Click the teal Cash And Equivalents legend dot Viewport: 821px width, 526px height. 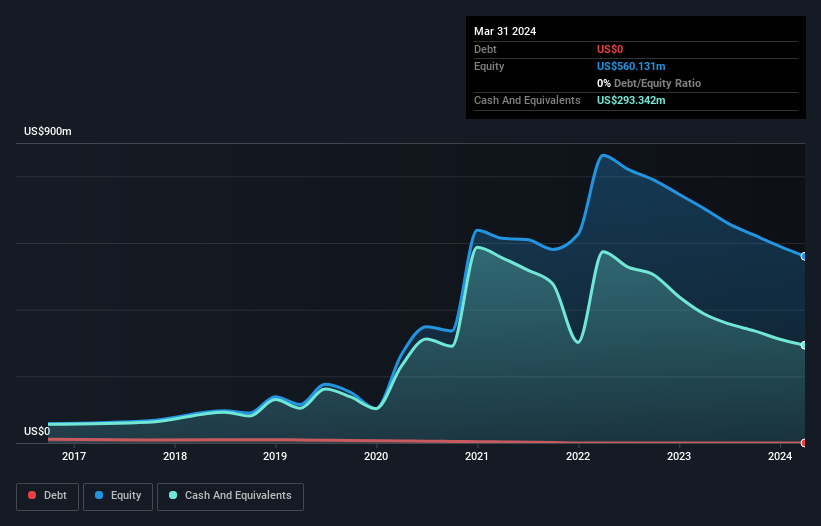pos(173,495)
